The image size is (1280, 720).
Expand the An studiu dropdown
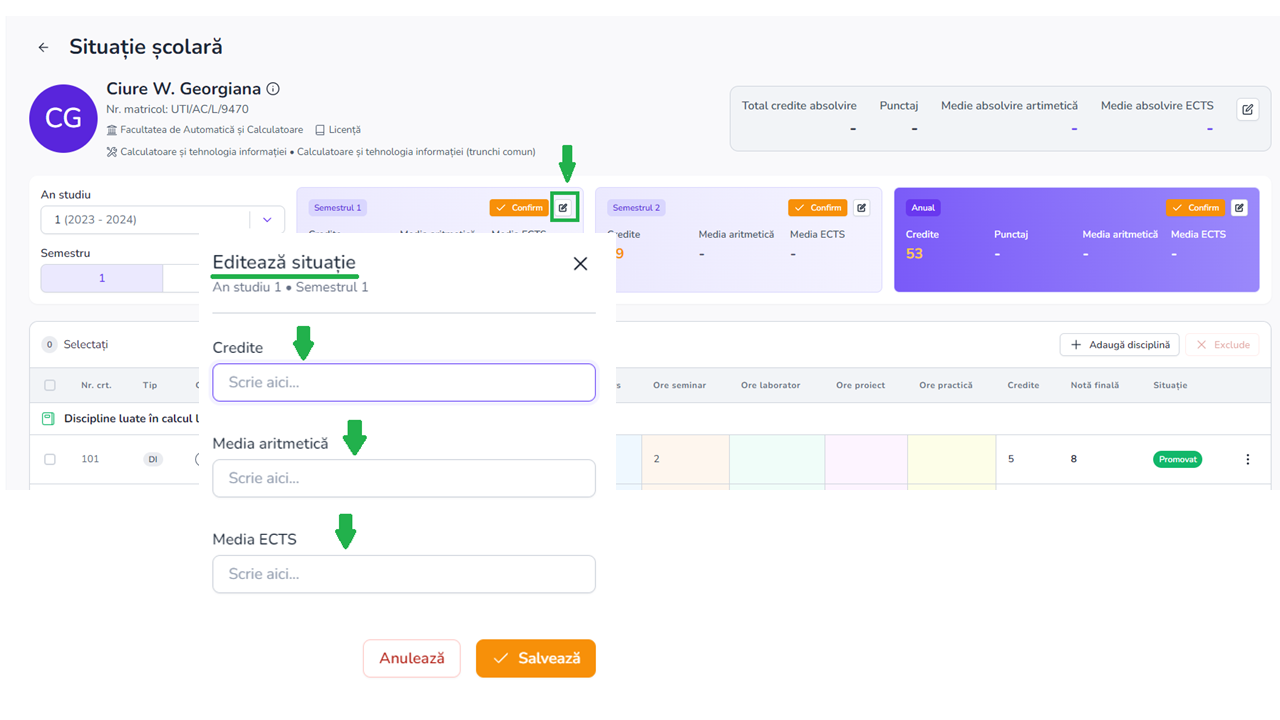[267, 220]
